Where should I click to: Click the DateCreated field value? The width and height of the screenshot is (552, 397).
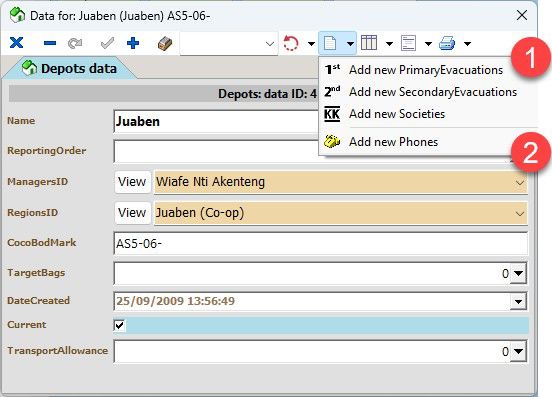(x=312, y=301)
